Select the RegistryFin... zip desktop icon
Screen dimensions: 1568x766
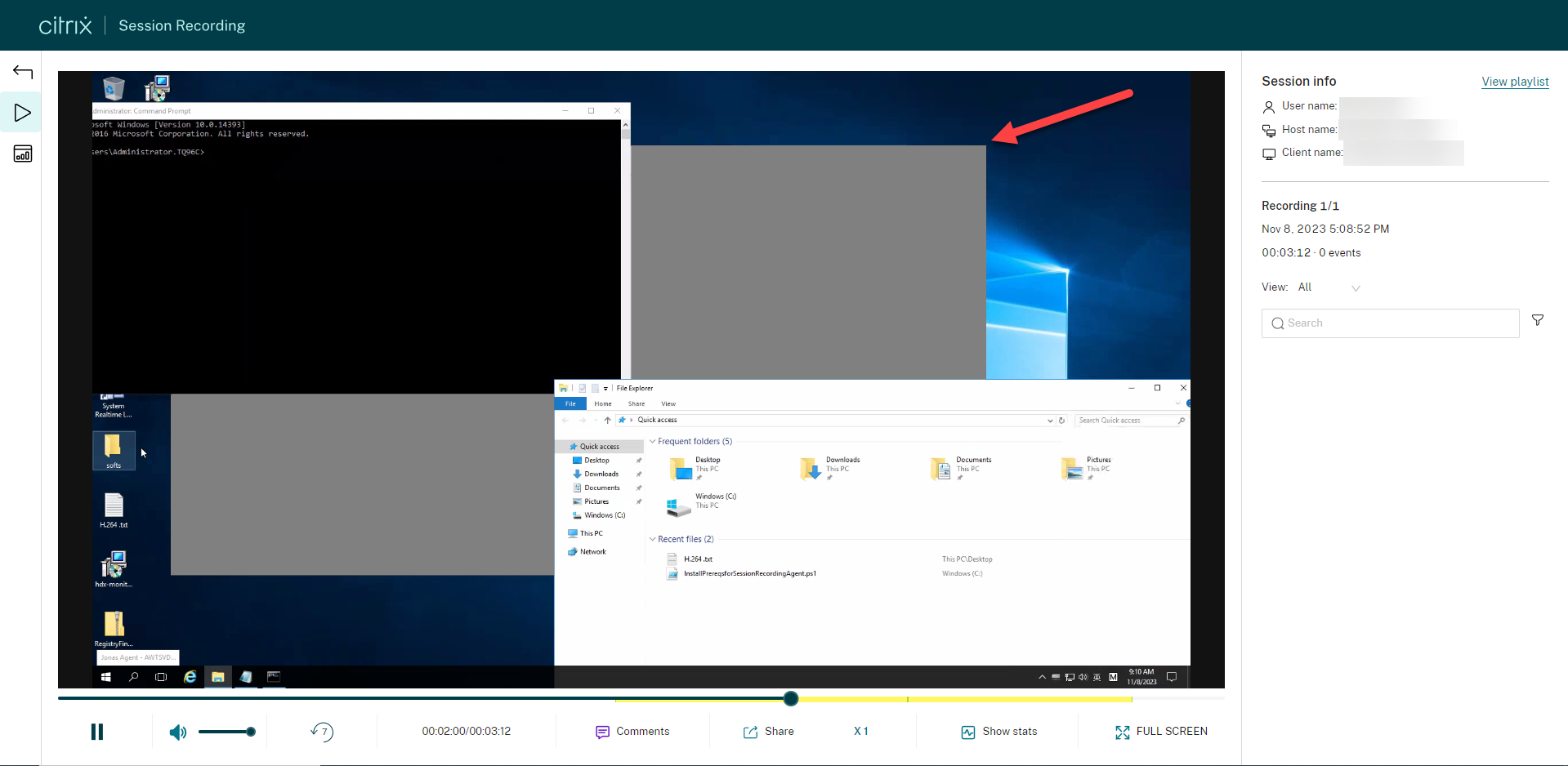[x=114, y=629]
